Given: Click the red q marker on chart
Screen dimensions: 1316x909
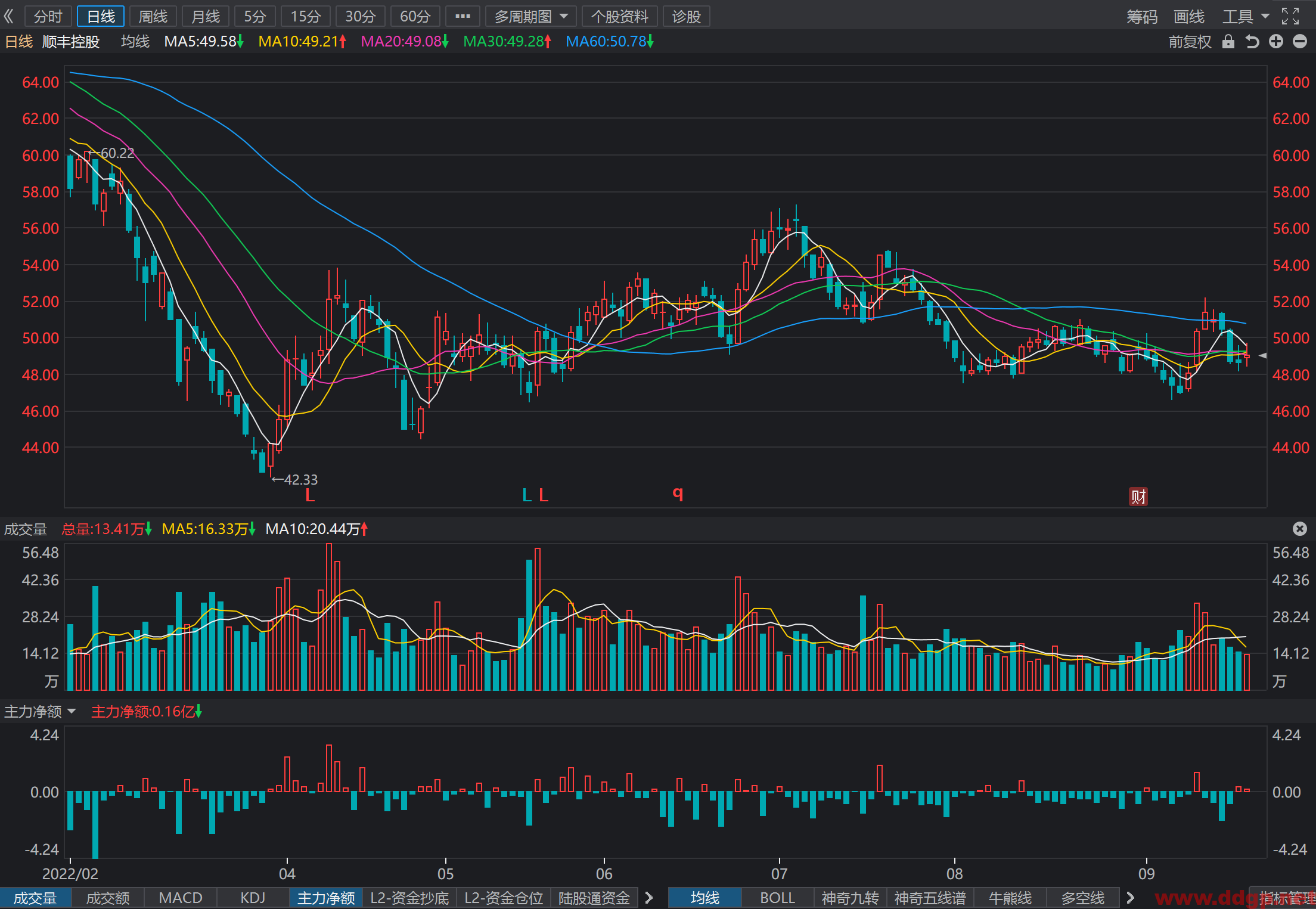Looking at the screenshot, I should (678, 493).
